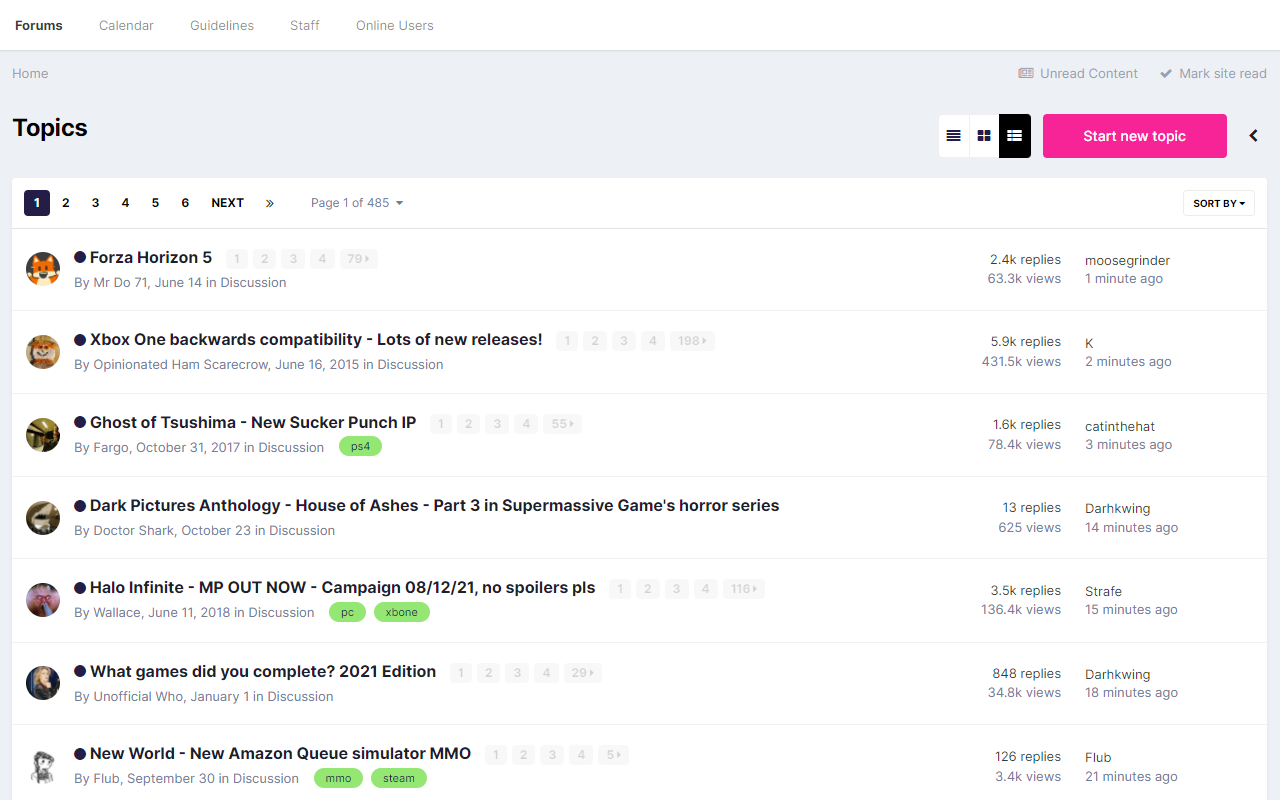
Task: Select expanded list view icon
Action: click(1015, 136)
